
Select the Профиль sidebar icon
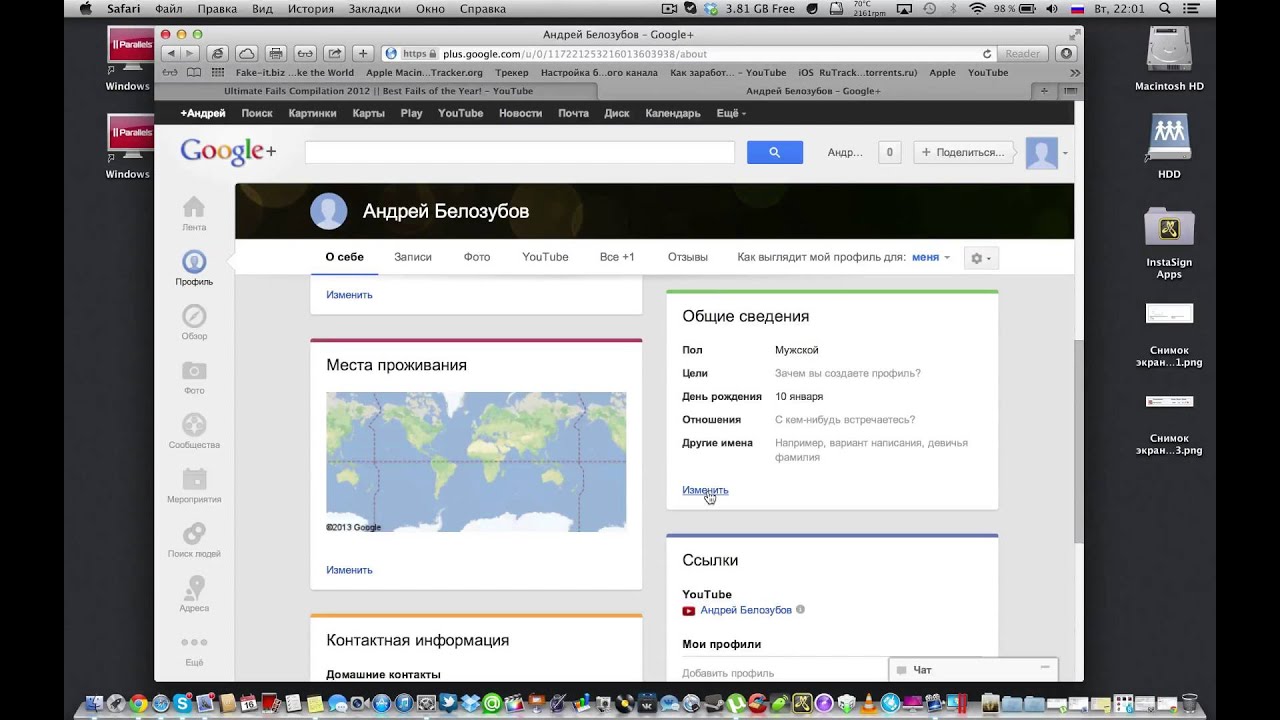tap(194, 262)
